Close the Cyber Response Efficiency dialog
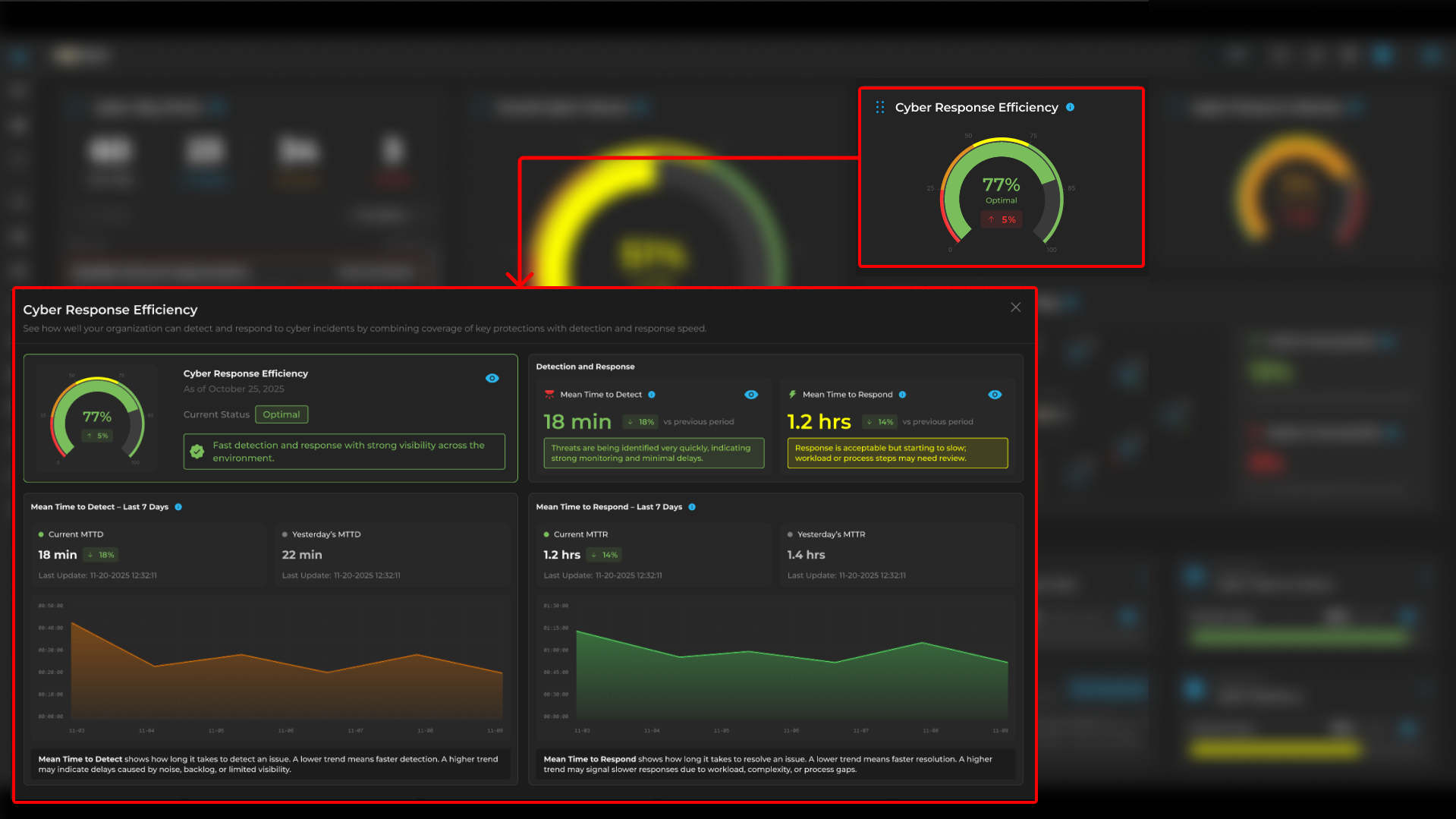This screenshot has width=1456, height=819. (1015, 307)
